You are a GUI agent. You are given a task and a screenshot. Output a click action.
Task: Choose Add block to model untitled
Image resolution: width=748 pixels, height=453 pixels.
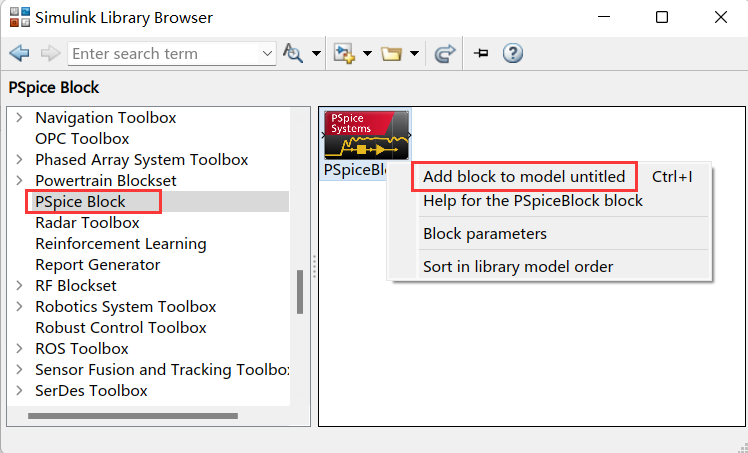524,176
